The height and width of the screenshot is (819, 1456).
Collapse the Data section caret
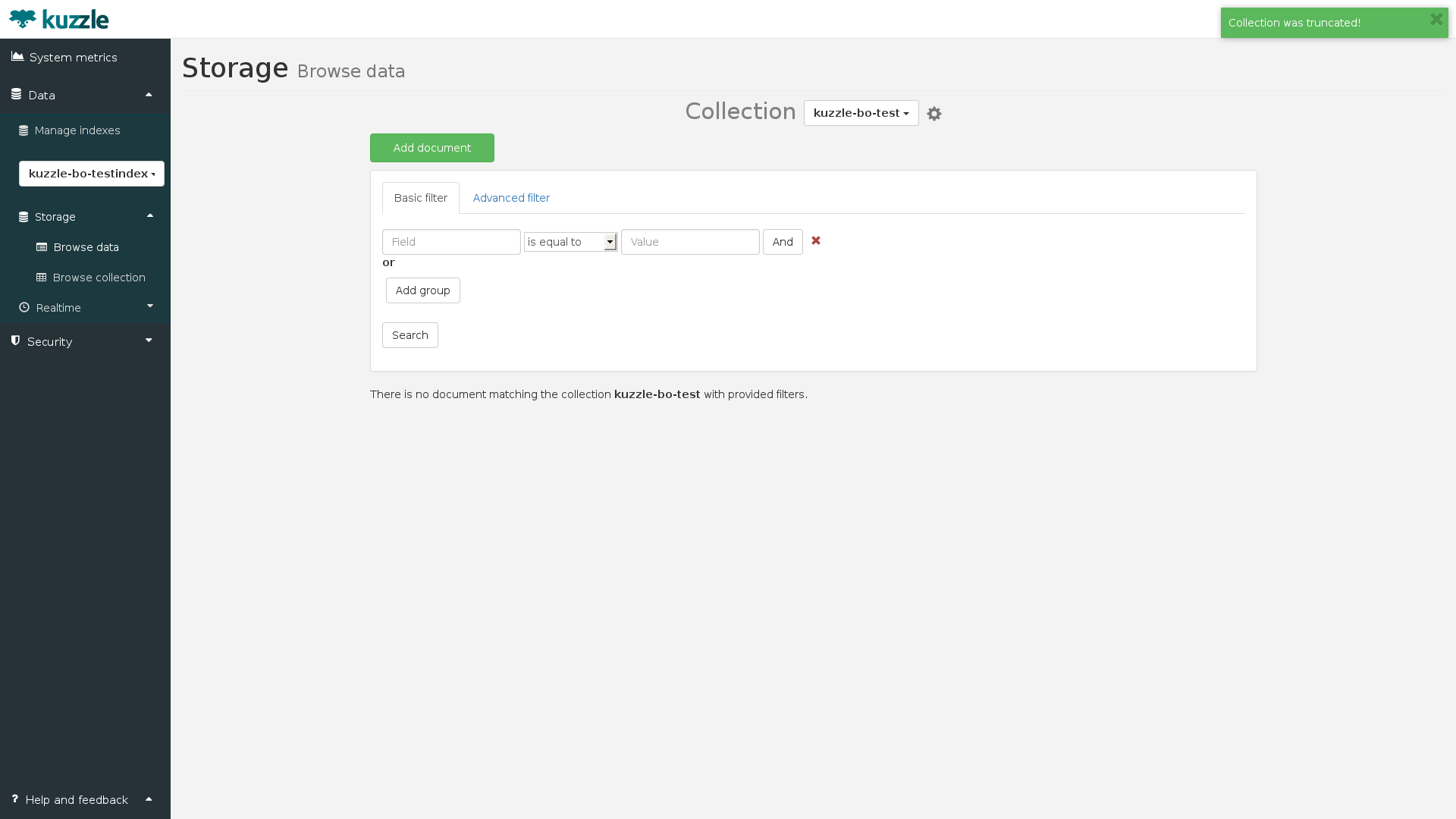[149, 95]
